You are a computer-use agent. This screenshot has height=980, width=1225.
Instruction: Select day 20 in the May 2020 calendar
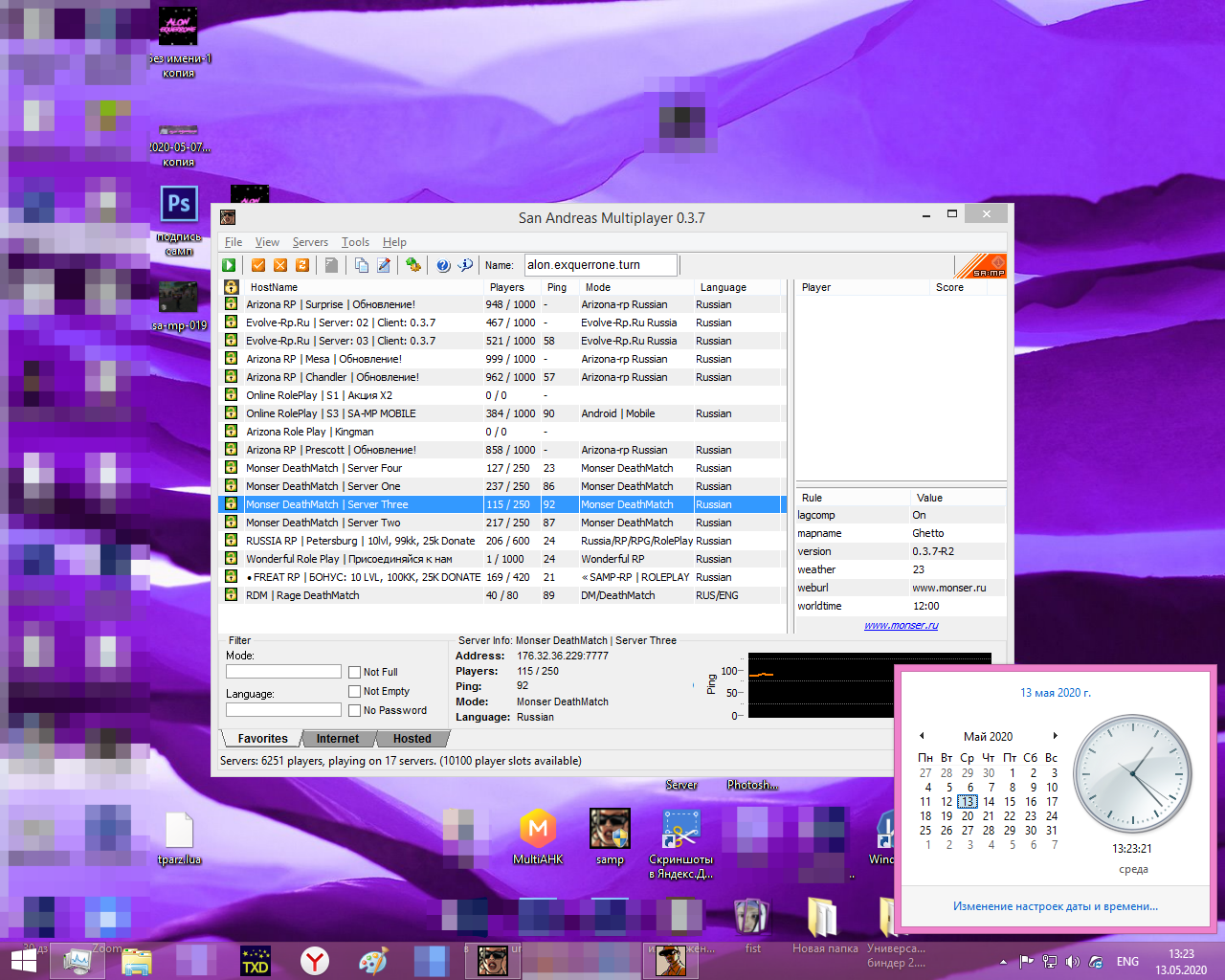[968, 816]
